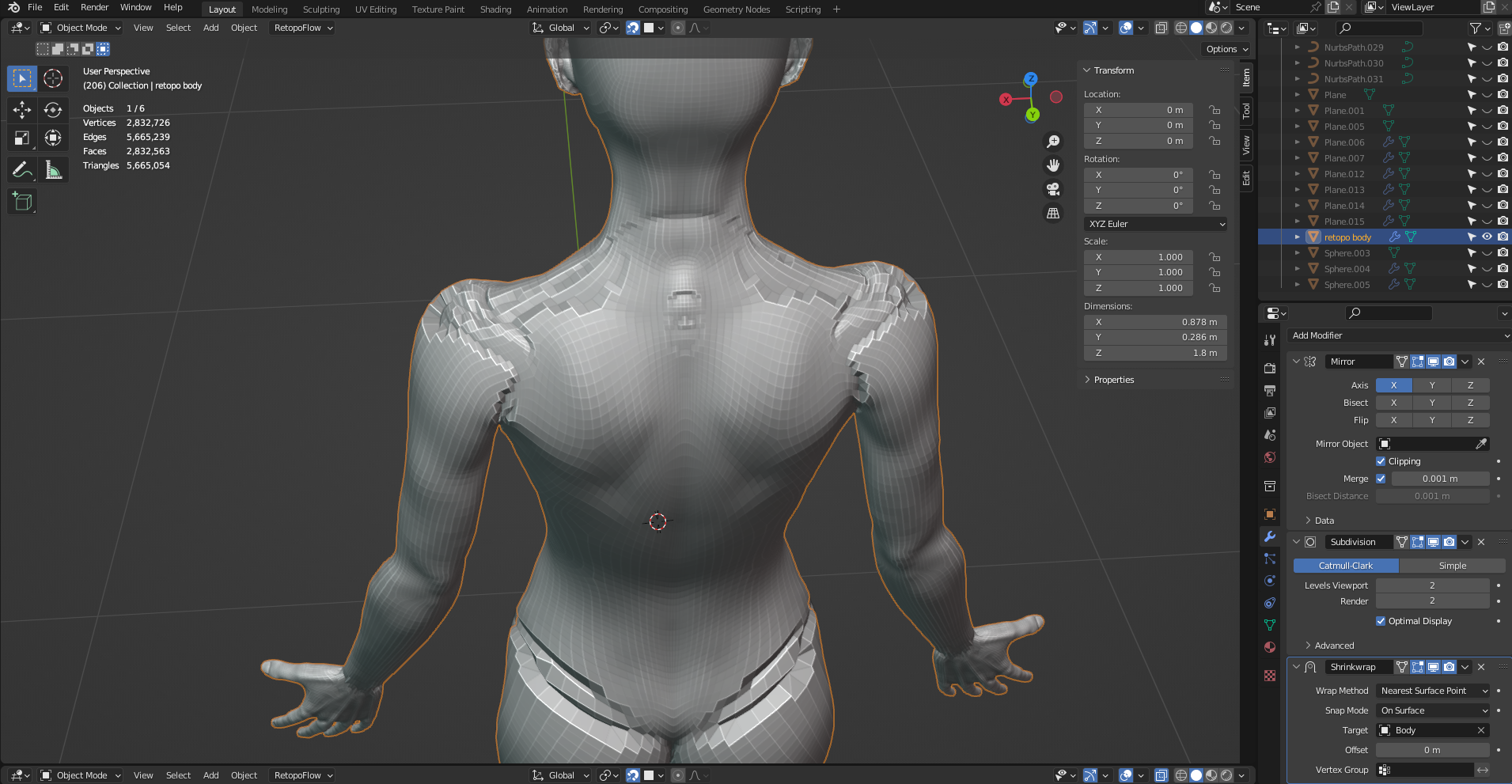Click the Simple subdivision type button

1452,566
